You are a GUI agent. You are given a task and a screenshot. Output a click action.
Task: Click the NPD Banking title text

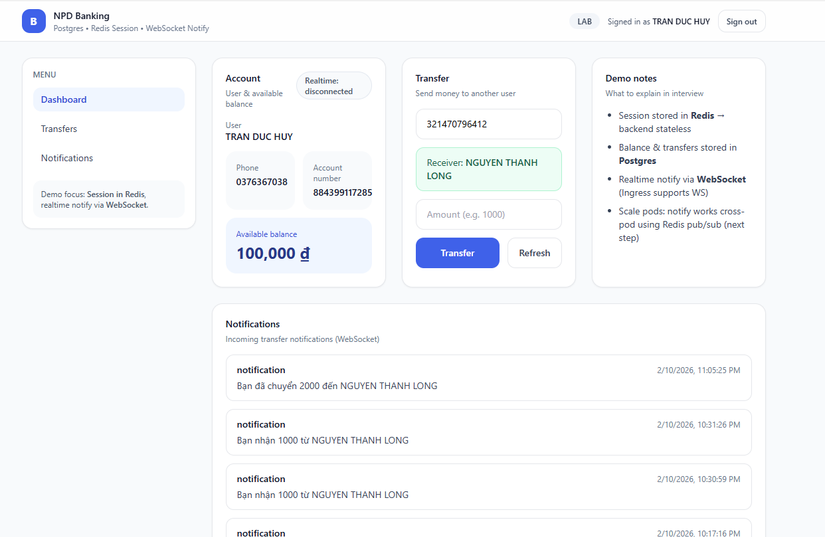(81, 16)
